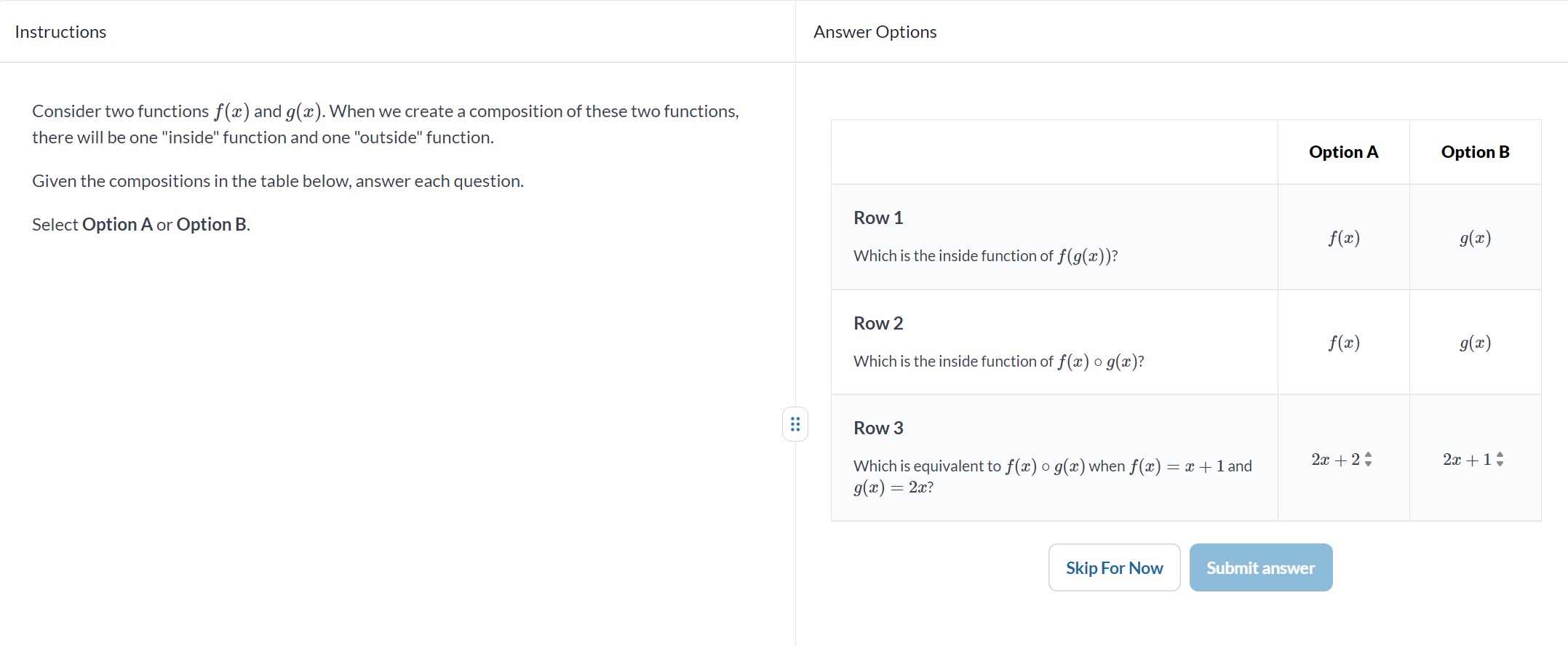Click the Row 2 question about f(x) ∘ g(x)
Screen dimensions: 1568x646
(x=998, y=362)
